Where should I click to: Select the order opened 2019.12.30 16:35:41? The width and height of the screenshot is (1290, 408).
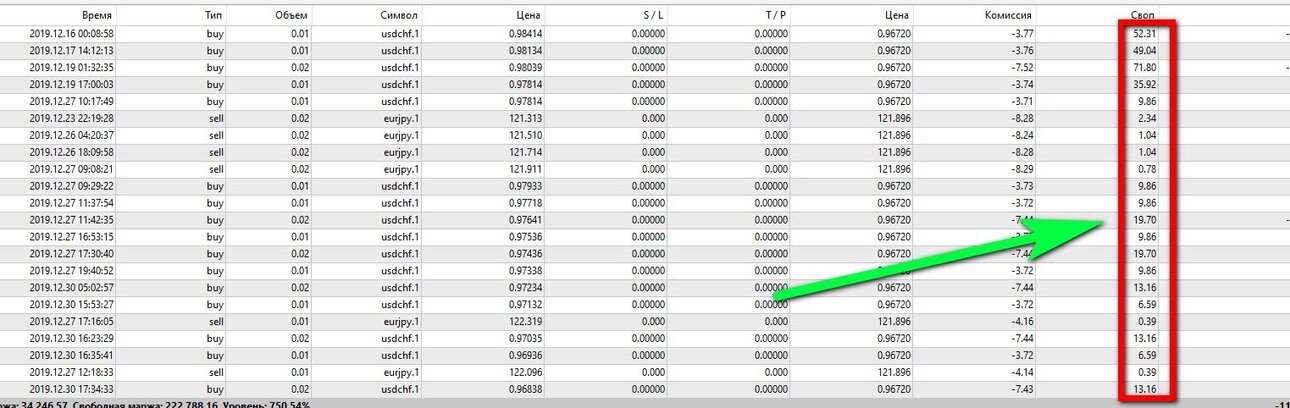645,357
